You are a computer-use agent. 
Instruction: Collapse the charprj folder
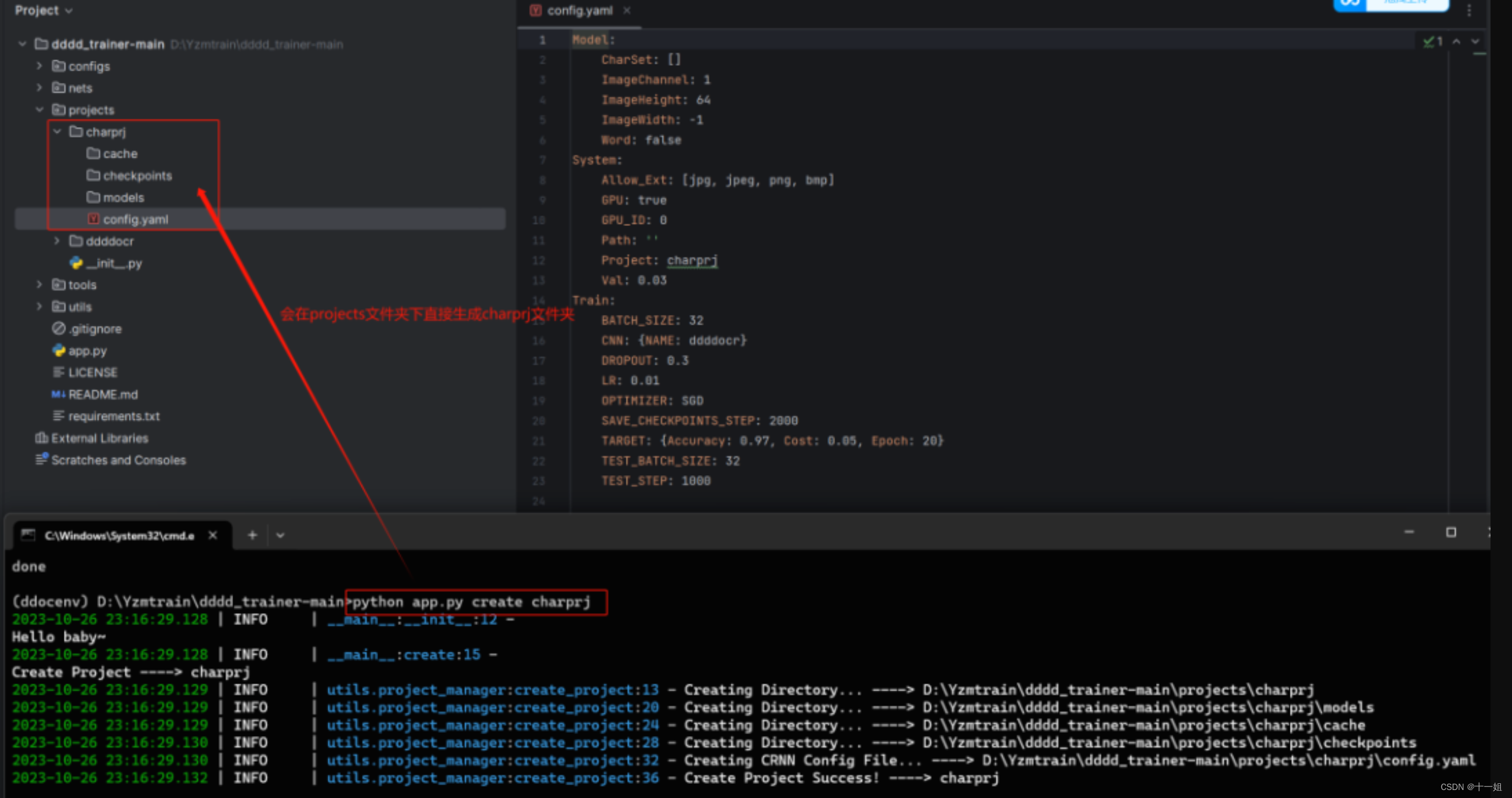coord(57,131)
